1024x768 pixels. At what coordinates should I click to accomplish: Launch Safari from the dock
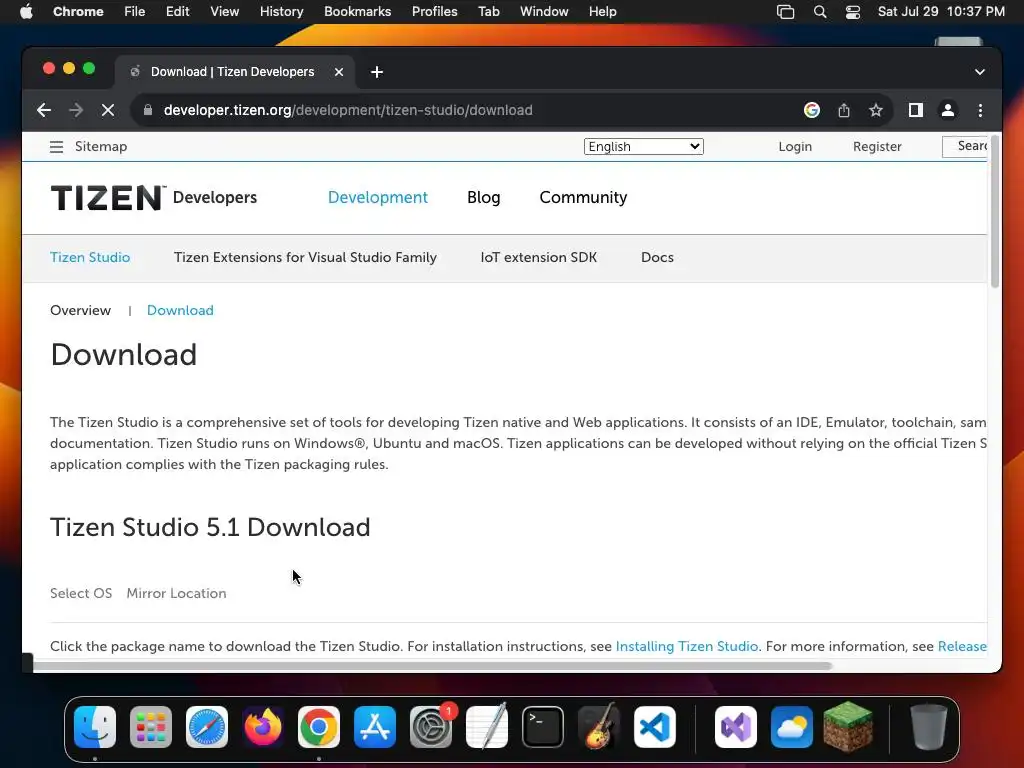click(207, 727)
